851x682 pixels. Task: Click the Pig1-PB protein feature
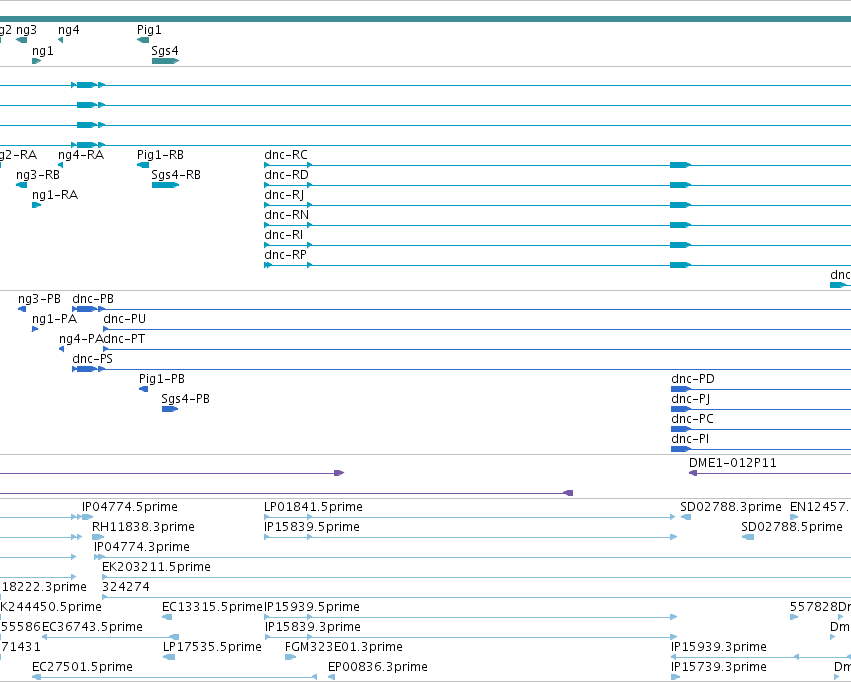(x=143, y=389)
